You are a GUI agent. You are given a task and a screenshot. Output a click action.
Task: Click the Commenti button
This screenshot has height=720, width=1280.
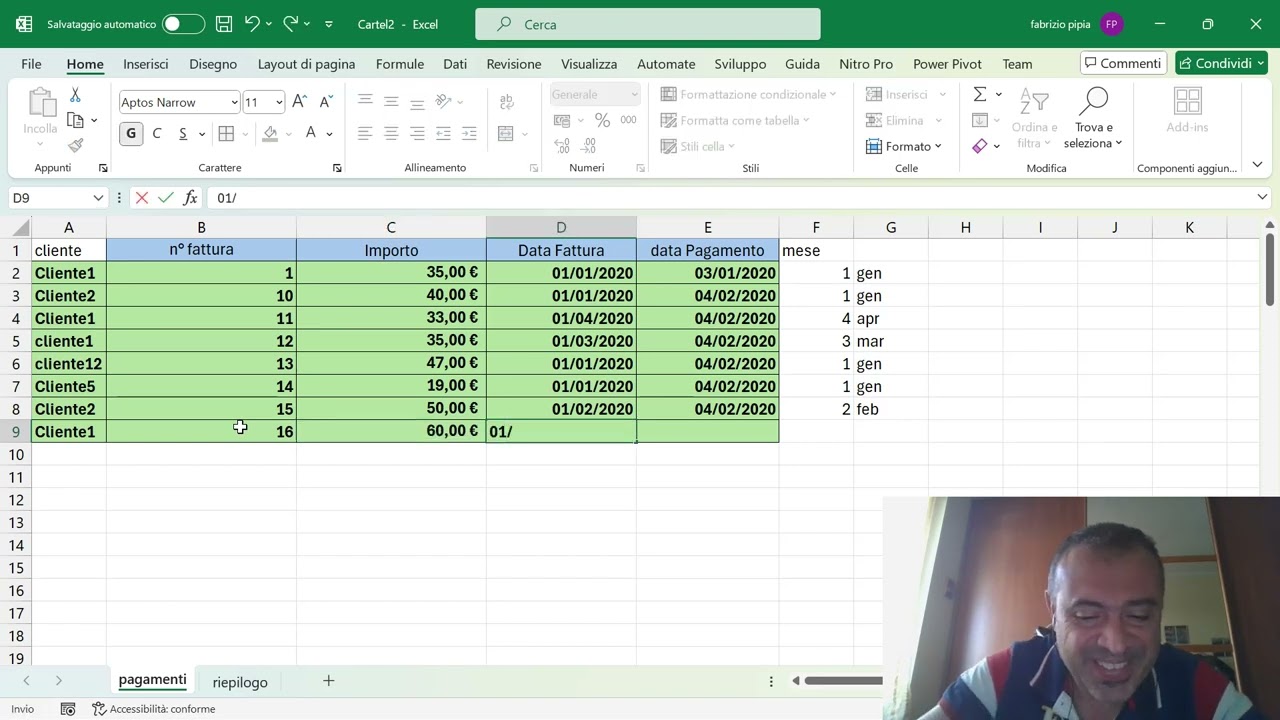(1123, 63)
